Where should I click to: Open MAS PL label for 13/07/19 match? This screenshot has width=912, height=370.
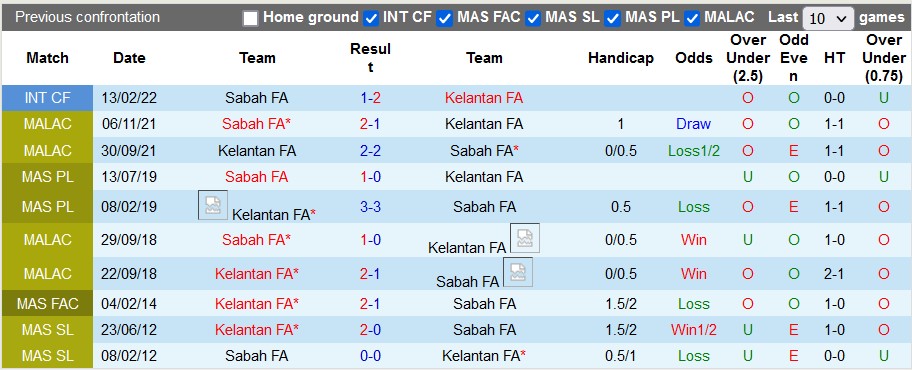point(47,177)
